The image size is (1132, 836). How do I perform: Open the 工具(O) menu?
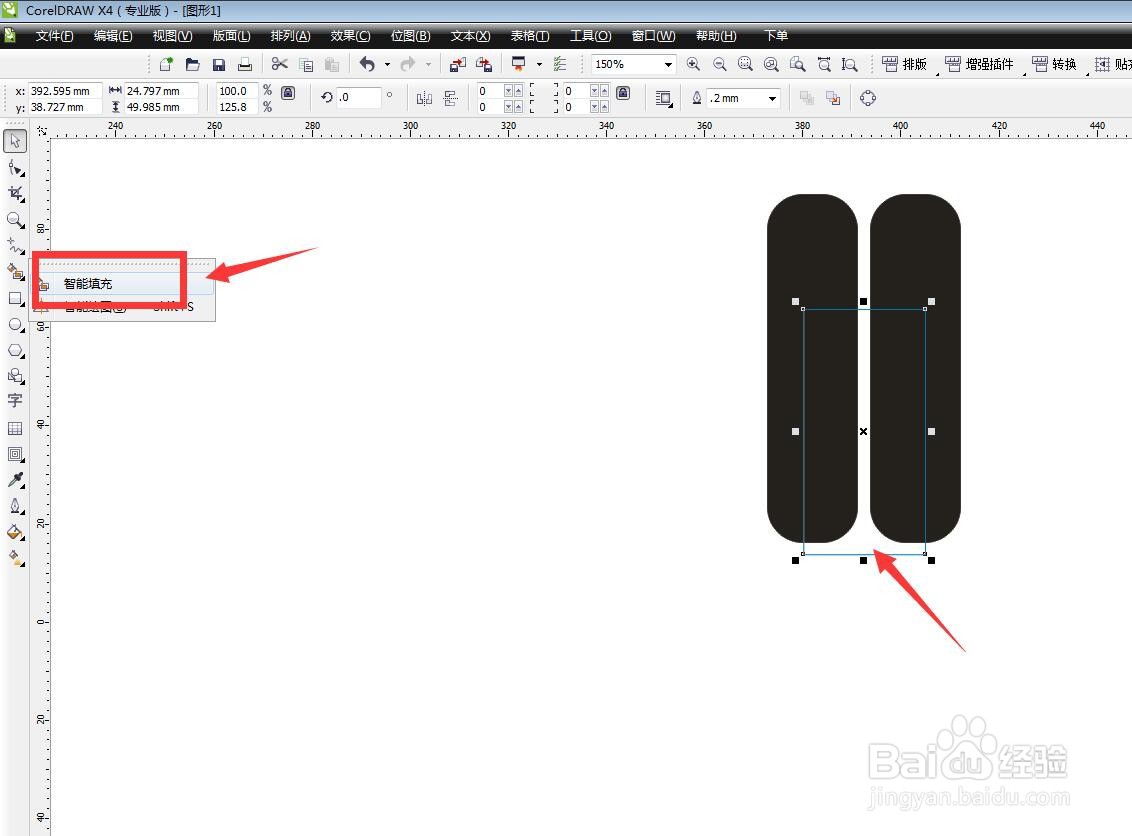pyautogui.click(x=591, y=36)
